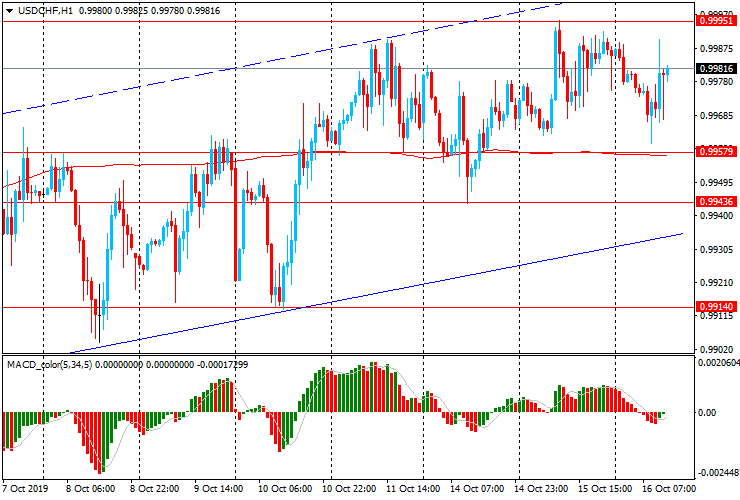The image size is (740, 500).
Task: Click the 0.99115 price scale value
Action: coord(717,316)
